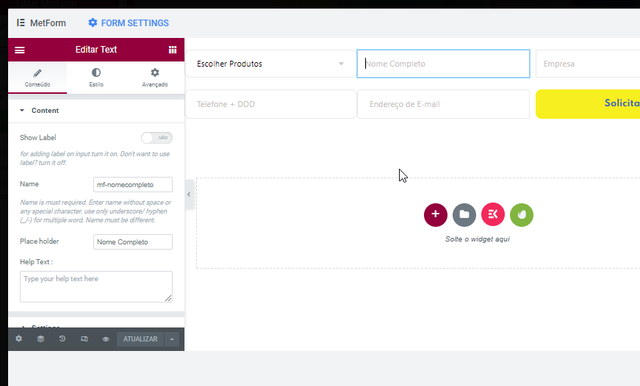Switch to the Estilo tab
This screenshot has width=640, height=386.
point(96,78)
